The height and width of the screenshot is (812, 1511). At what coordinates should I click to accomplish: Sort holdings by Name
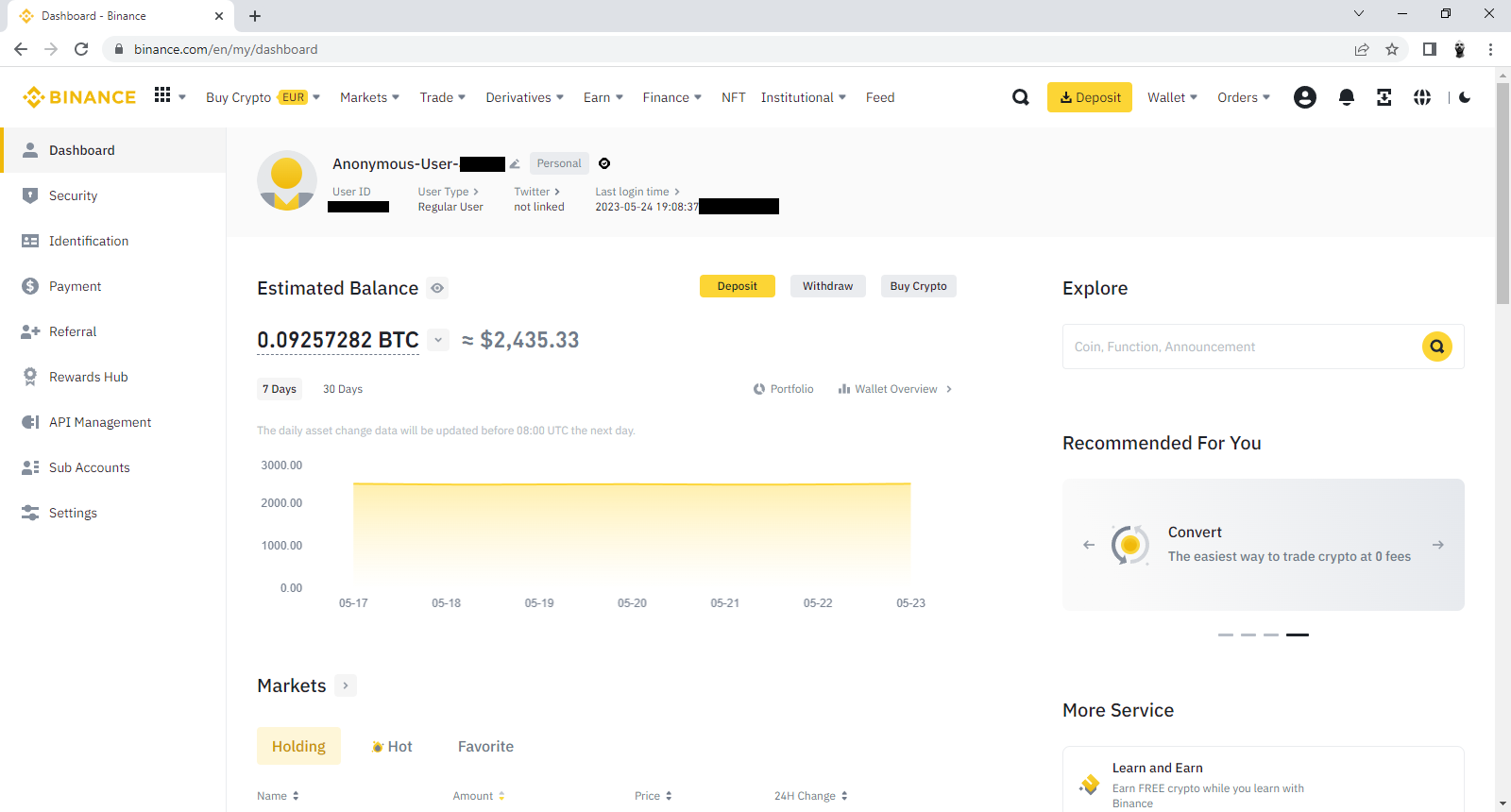pos(278,796)
